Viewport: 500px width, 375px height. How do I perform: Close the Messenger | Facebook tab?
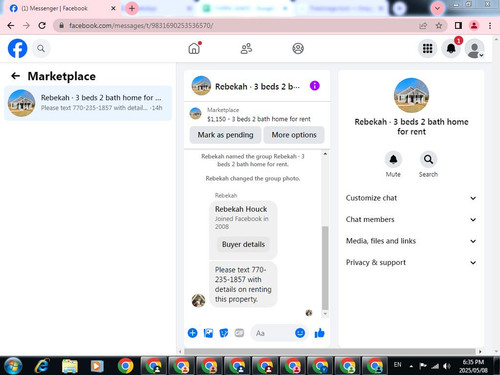113,8
